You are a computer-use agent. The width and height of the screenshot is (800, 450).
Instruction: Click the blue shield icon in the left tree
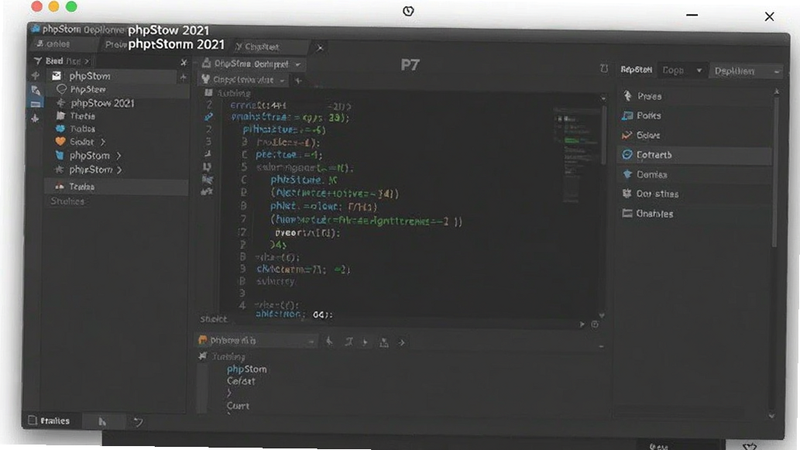tap(60, 155)
